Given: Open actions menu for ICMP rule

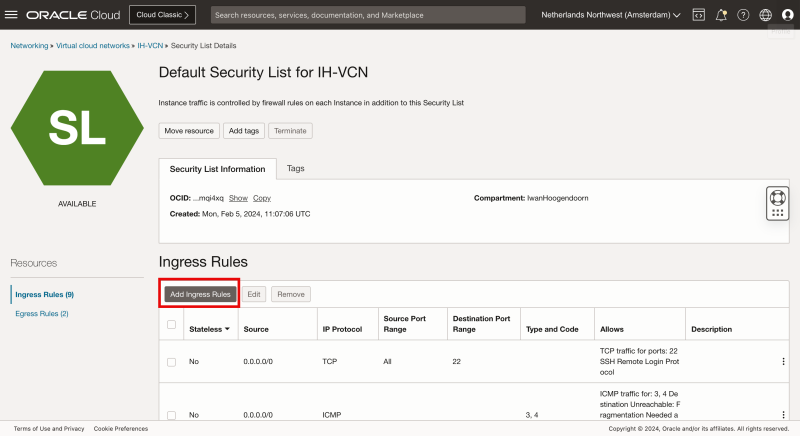Looking at the screenshot, I should [x=783, y=415].
